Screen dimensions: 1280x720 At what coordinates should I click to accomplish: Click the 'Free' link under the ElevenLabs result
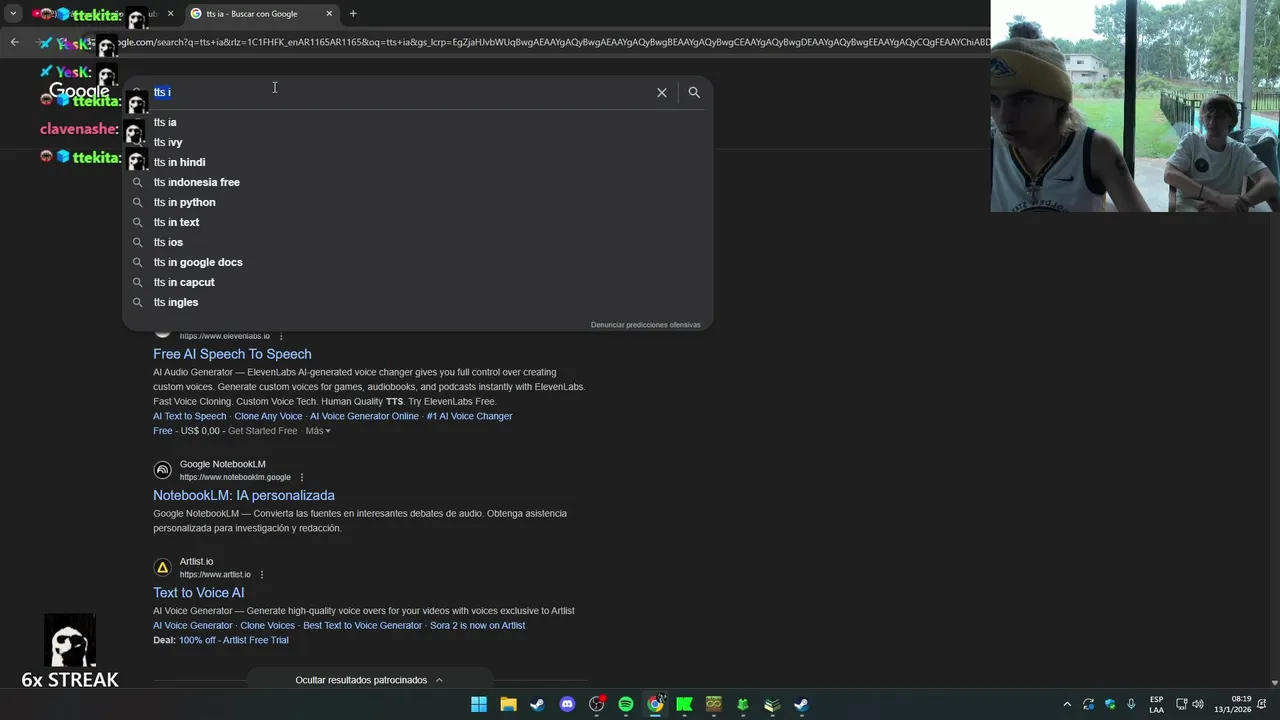(x=163, y=431)
